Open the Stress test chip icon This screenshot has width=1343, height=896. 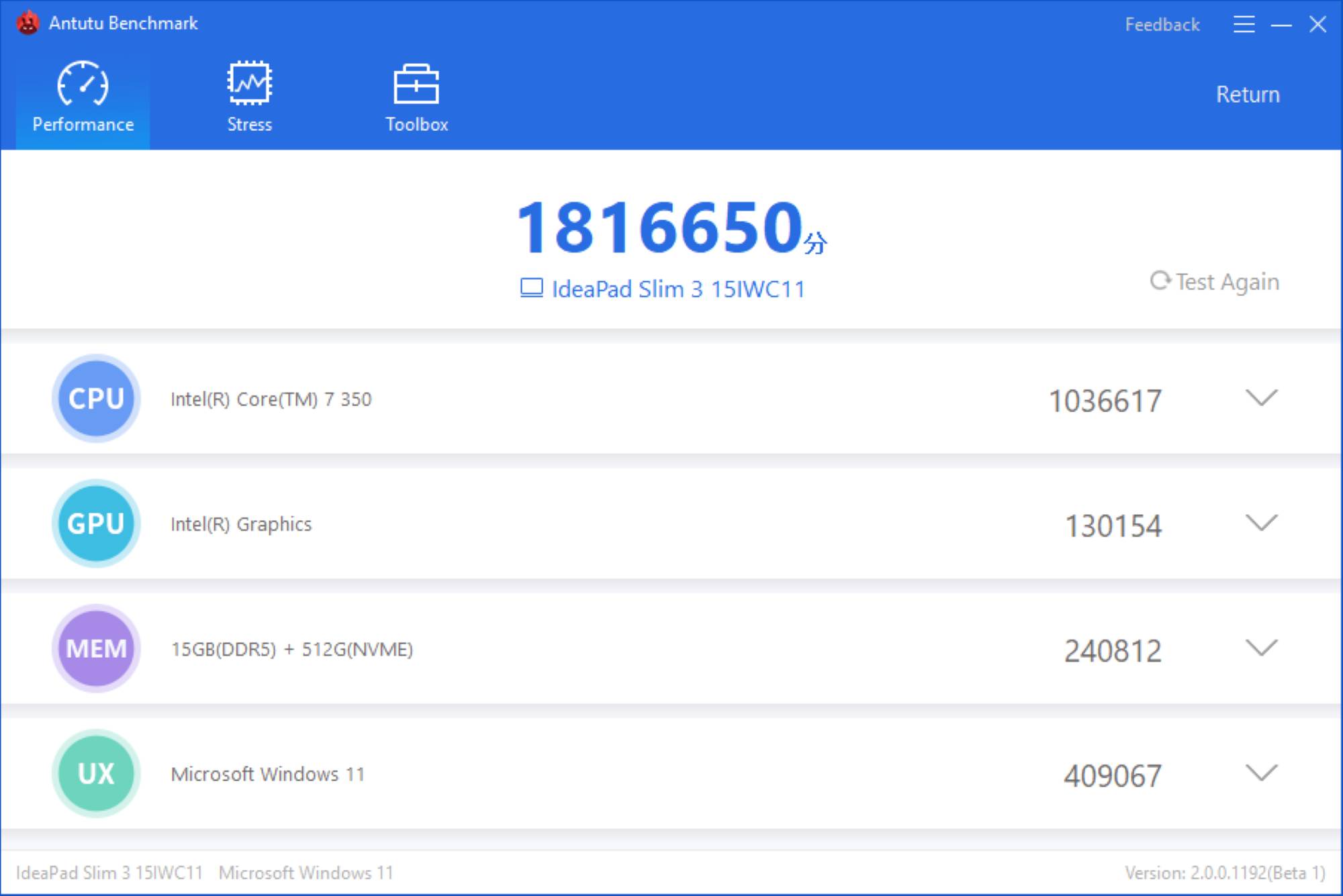pos(249,83)
